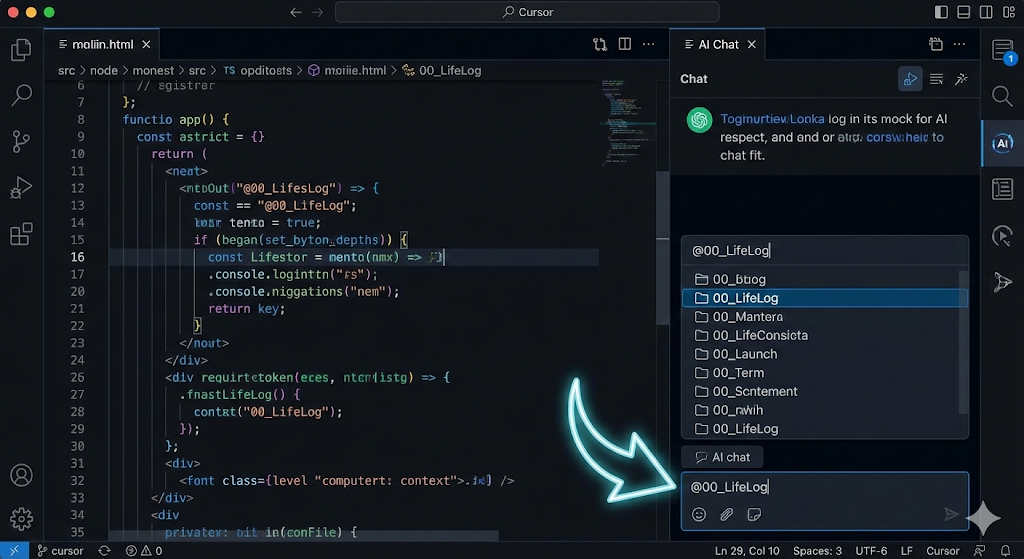Pick 00_Launch folder in the dropdown
This screenshot has height=559, width=1024.
tap(744, 354)
